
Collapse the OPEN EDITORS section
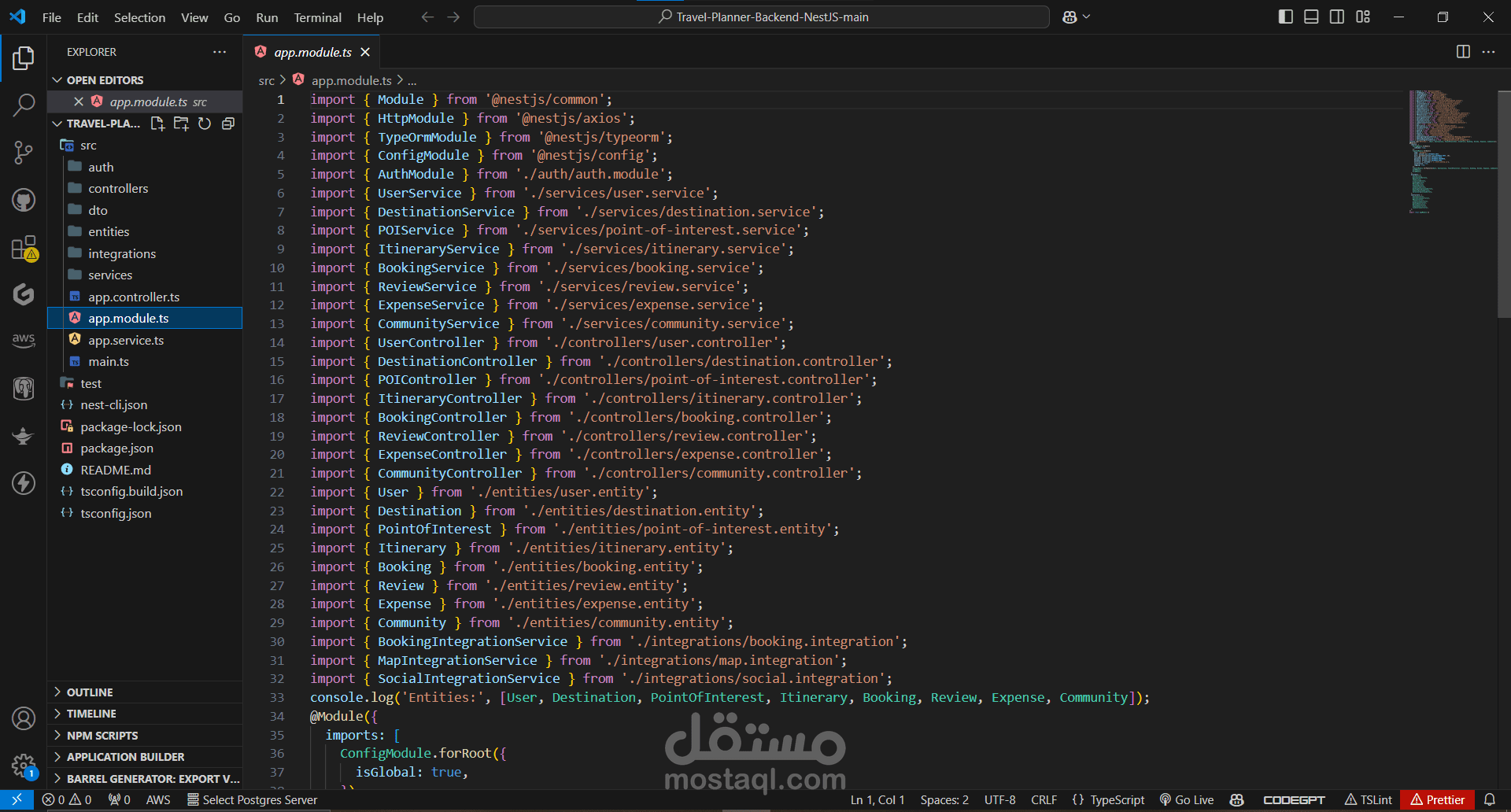(57, 79)
